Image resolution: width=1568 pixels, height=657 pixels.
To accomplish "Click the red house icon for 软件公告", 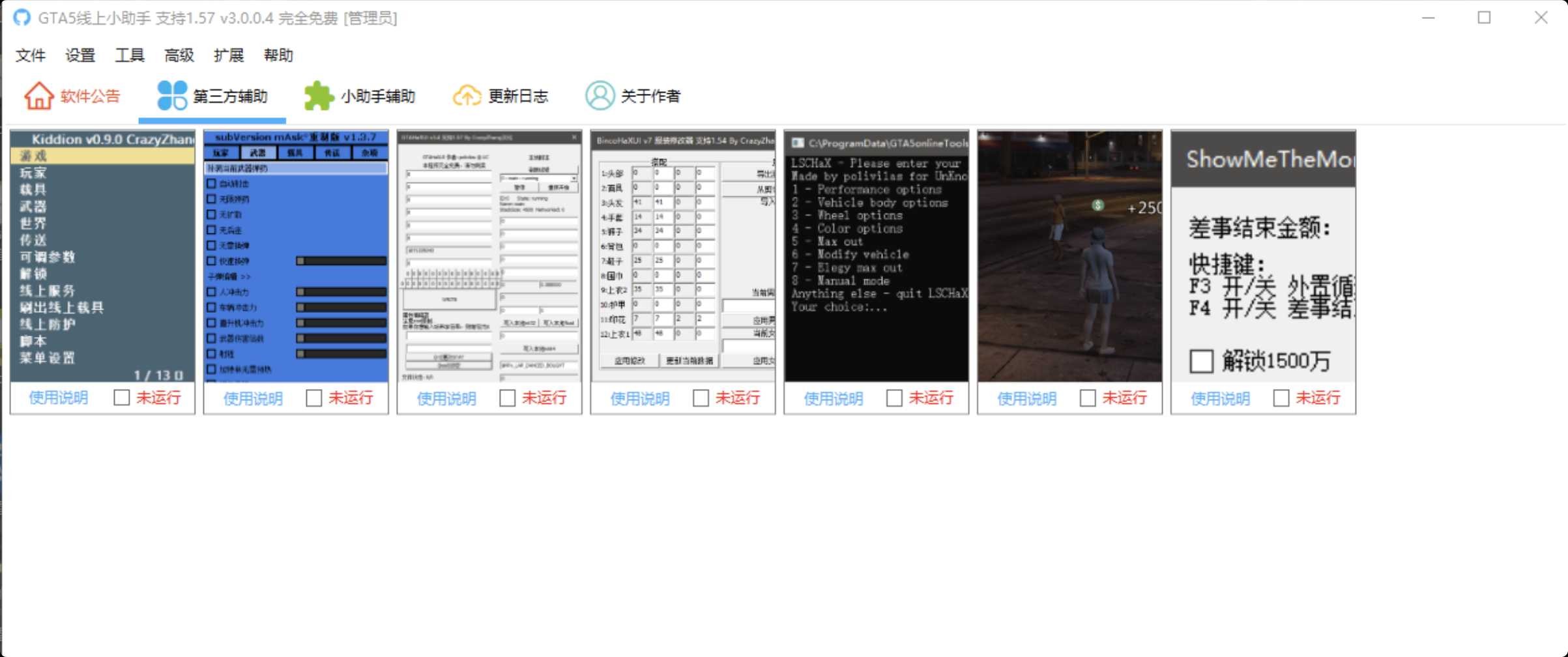I will (x=38, y=96).
